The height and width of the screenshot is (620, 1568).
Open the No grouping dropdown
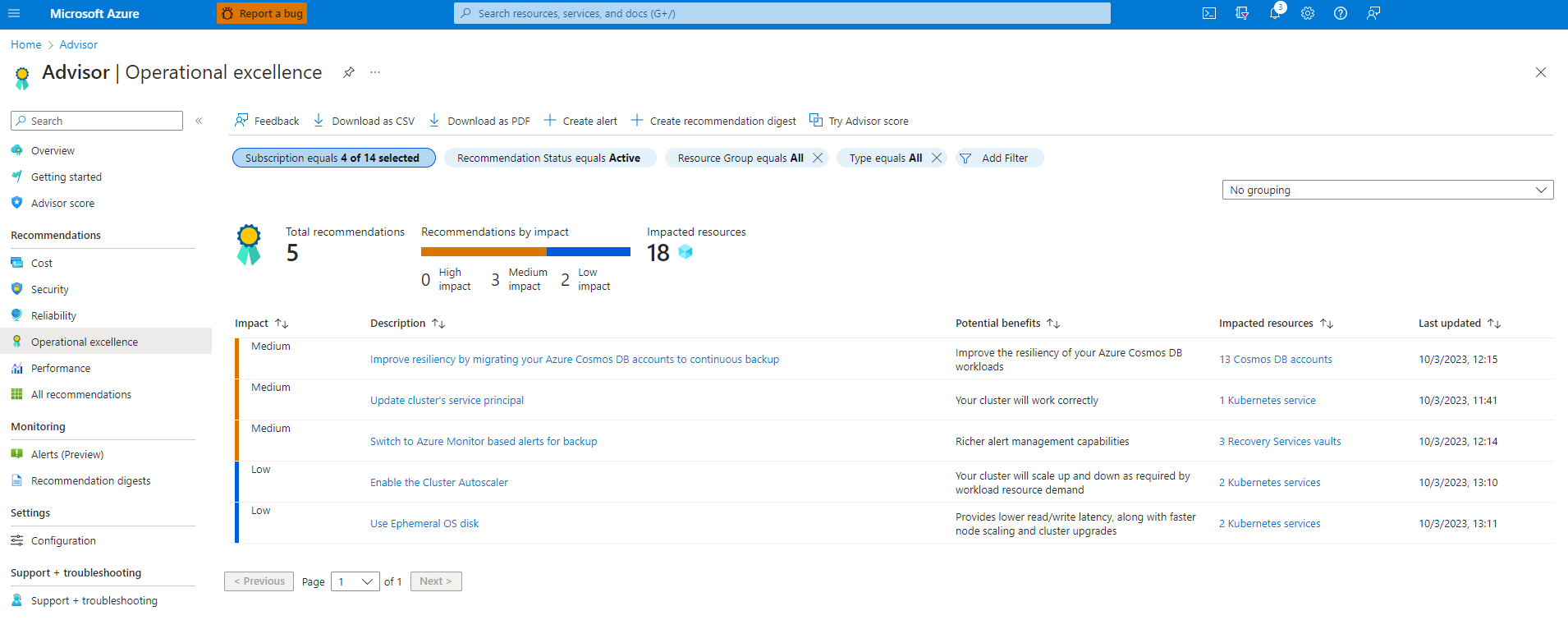[1387, 190]
